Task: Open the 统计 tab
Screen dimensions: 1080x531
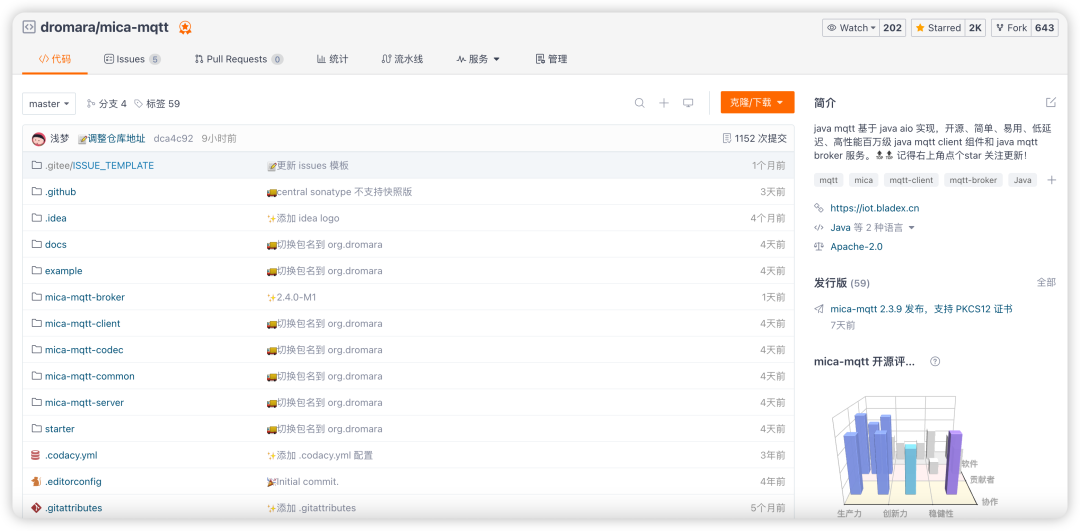Action: click(x=332, y=59)
